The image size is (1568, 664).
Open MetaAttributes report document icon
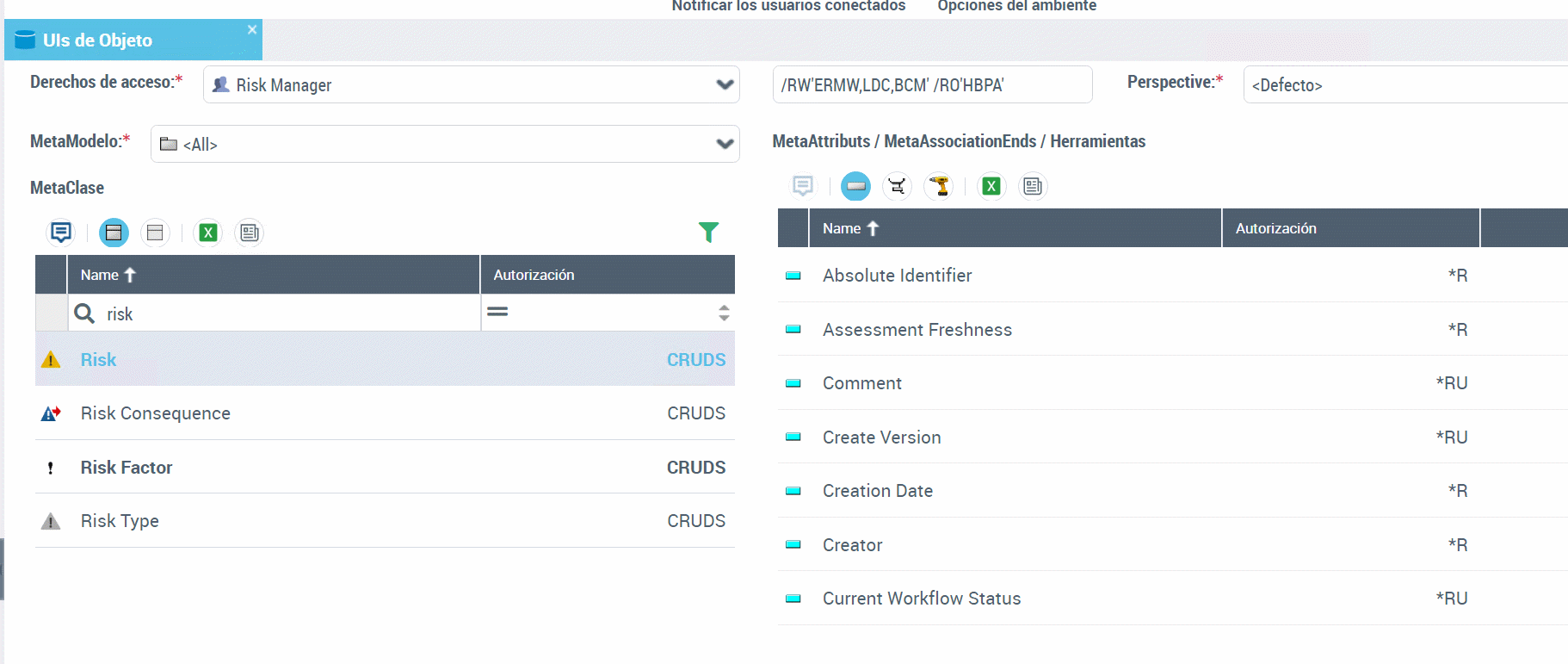point(1033,186)
